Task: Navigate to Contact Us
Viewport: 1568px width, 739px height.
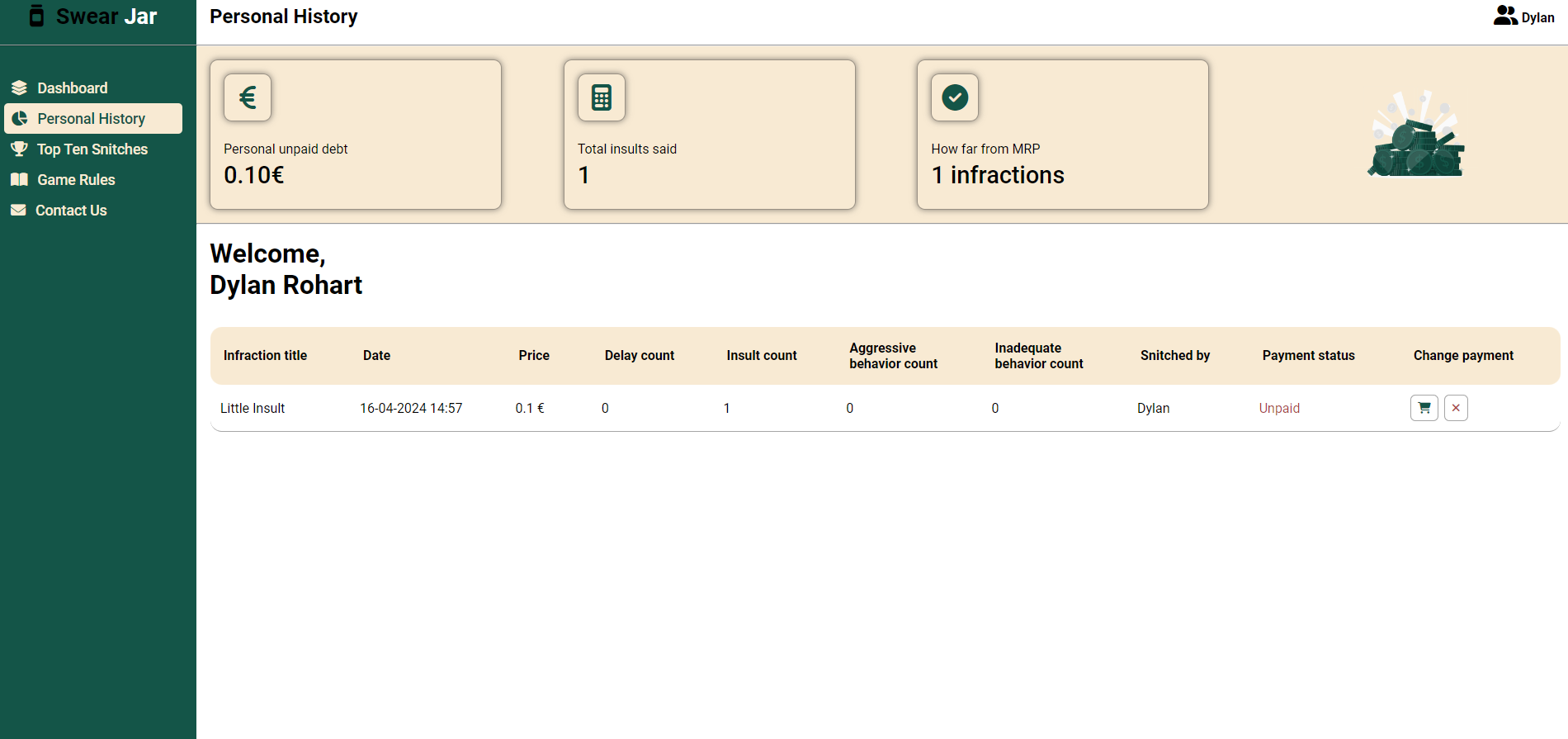Action: click(71, 211)
